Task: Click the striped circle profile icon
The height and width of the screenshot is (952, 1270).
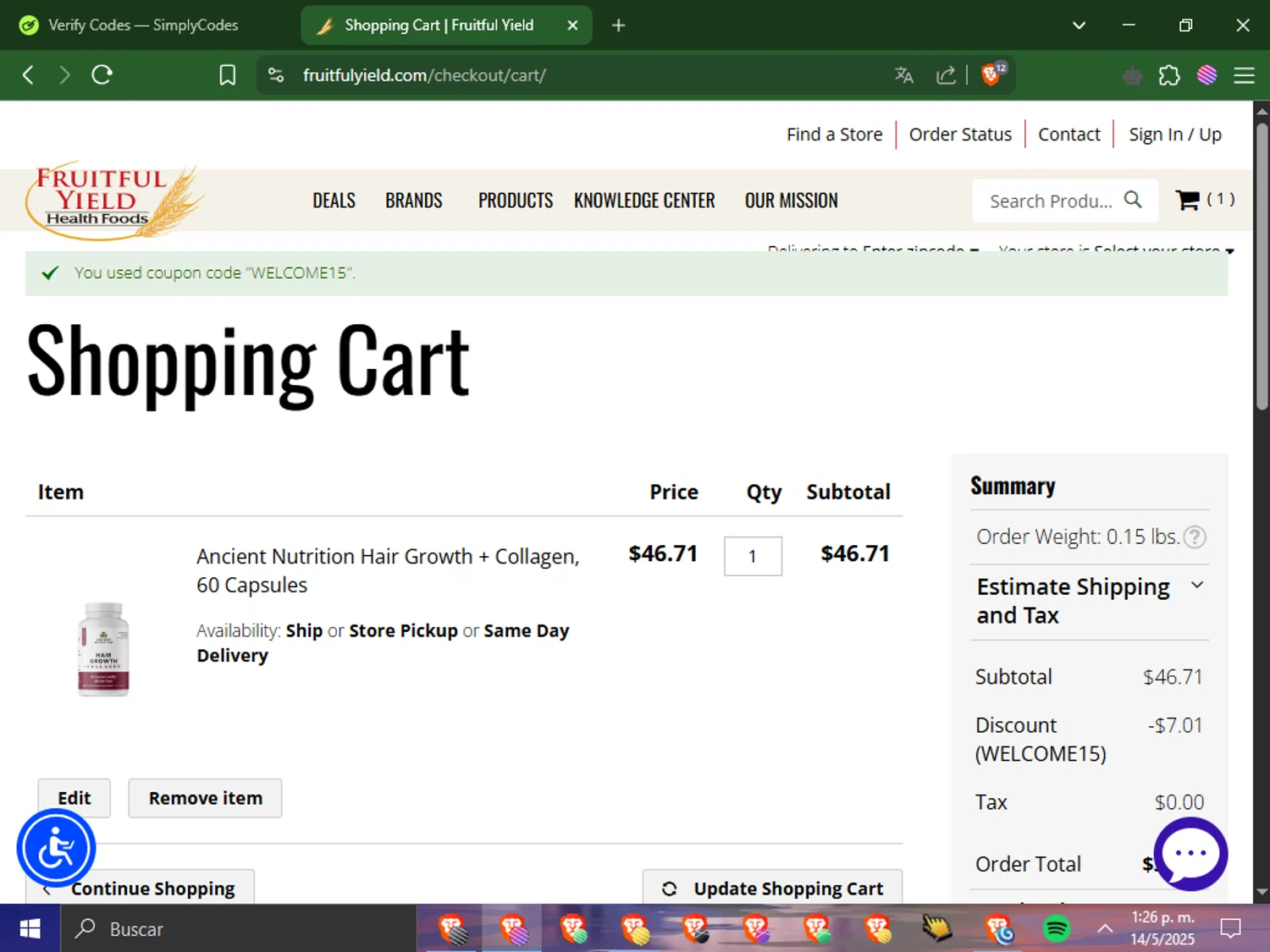Action: pyautogui.click(x=1207, y=75)
